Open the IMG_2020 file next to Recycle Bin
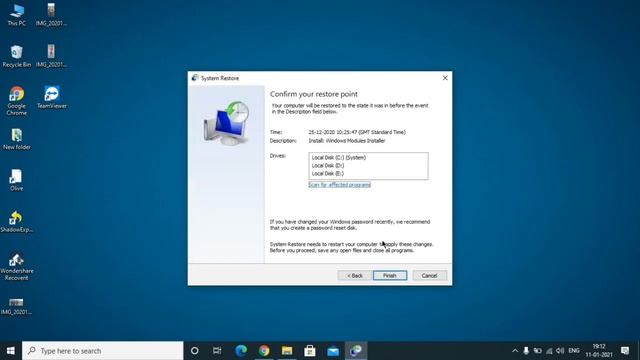Image resolution: width=640 pixels, height=360 pixels. tap(51, 56)
